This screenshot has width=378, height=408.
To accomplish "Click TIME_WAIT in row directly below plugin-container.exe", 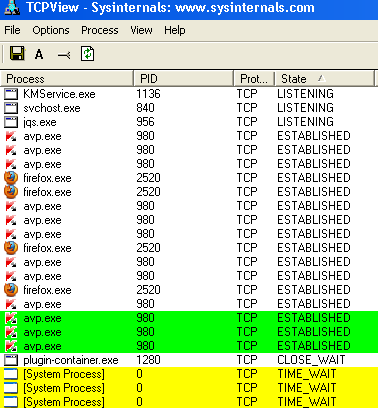I will click(x=307, y=374).
